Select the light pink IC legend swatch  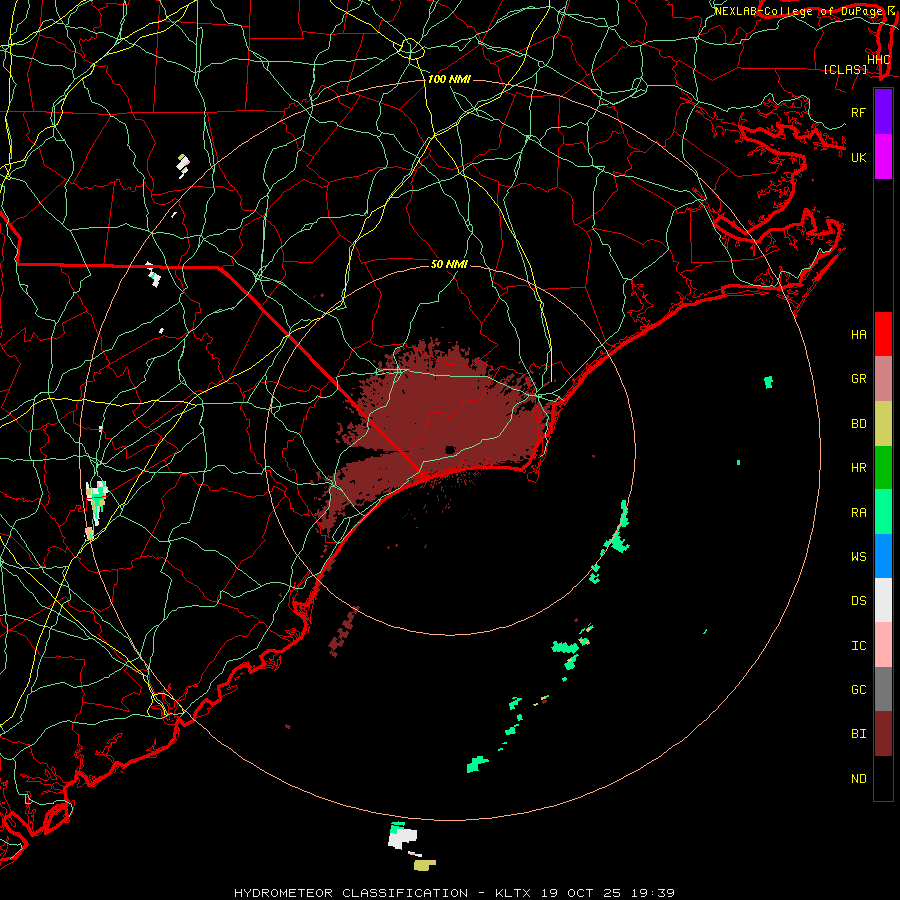pyautogui.click(x=883, y=645)
